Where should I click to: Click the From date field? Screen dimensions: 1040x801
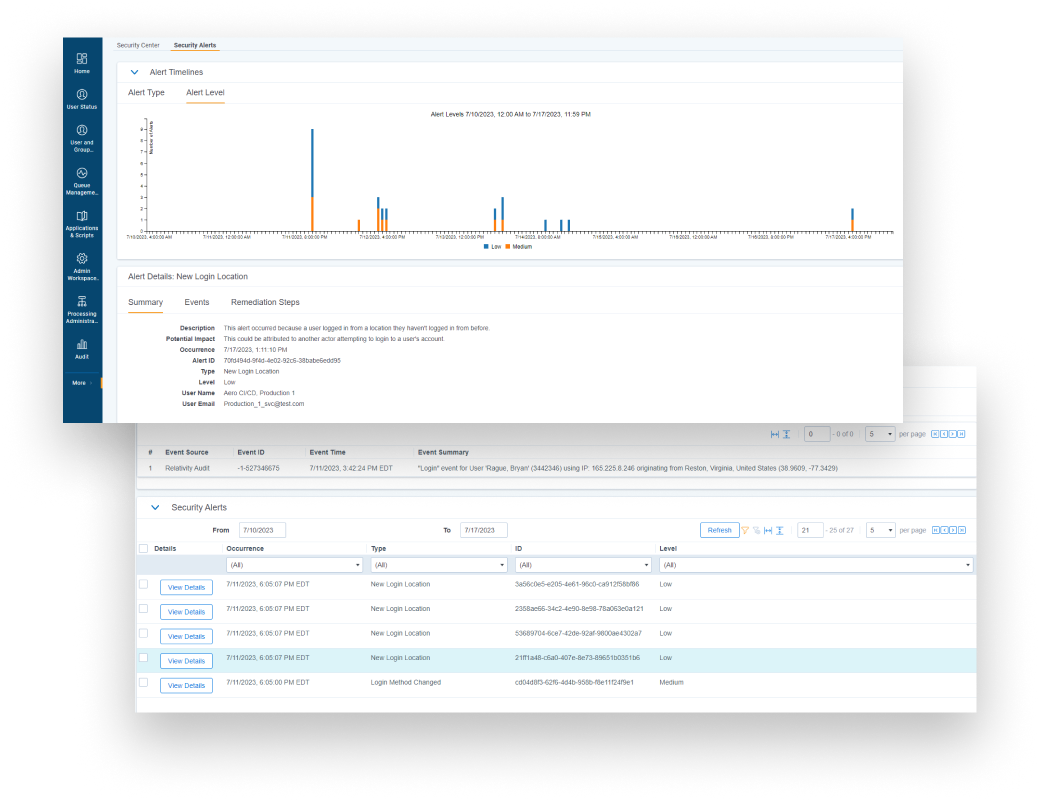click(263, 530)
